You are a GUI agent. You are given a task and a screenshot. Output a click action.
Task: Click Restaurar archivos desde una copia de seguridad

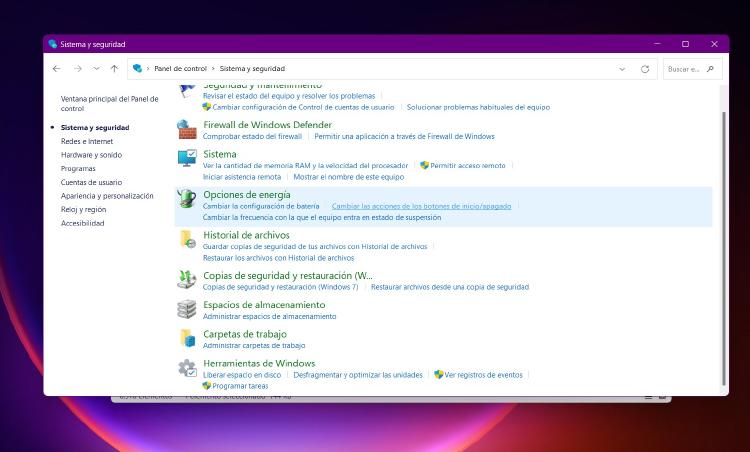tap(450, 287)
